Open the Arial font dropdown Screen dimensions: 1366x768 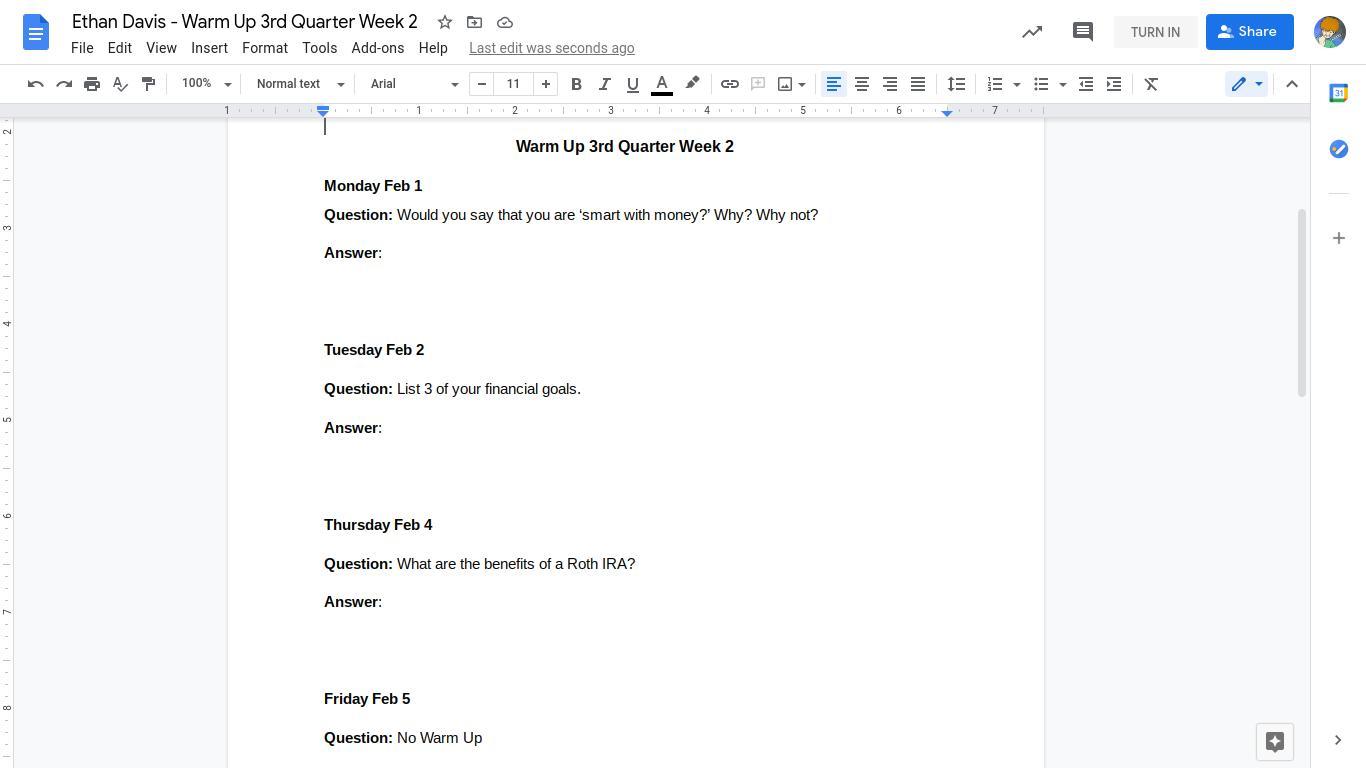[414, 84]
